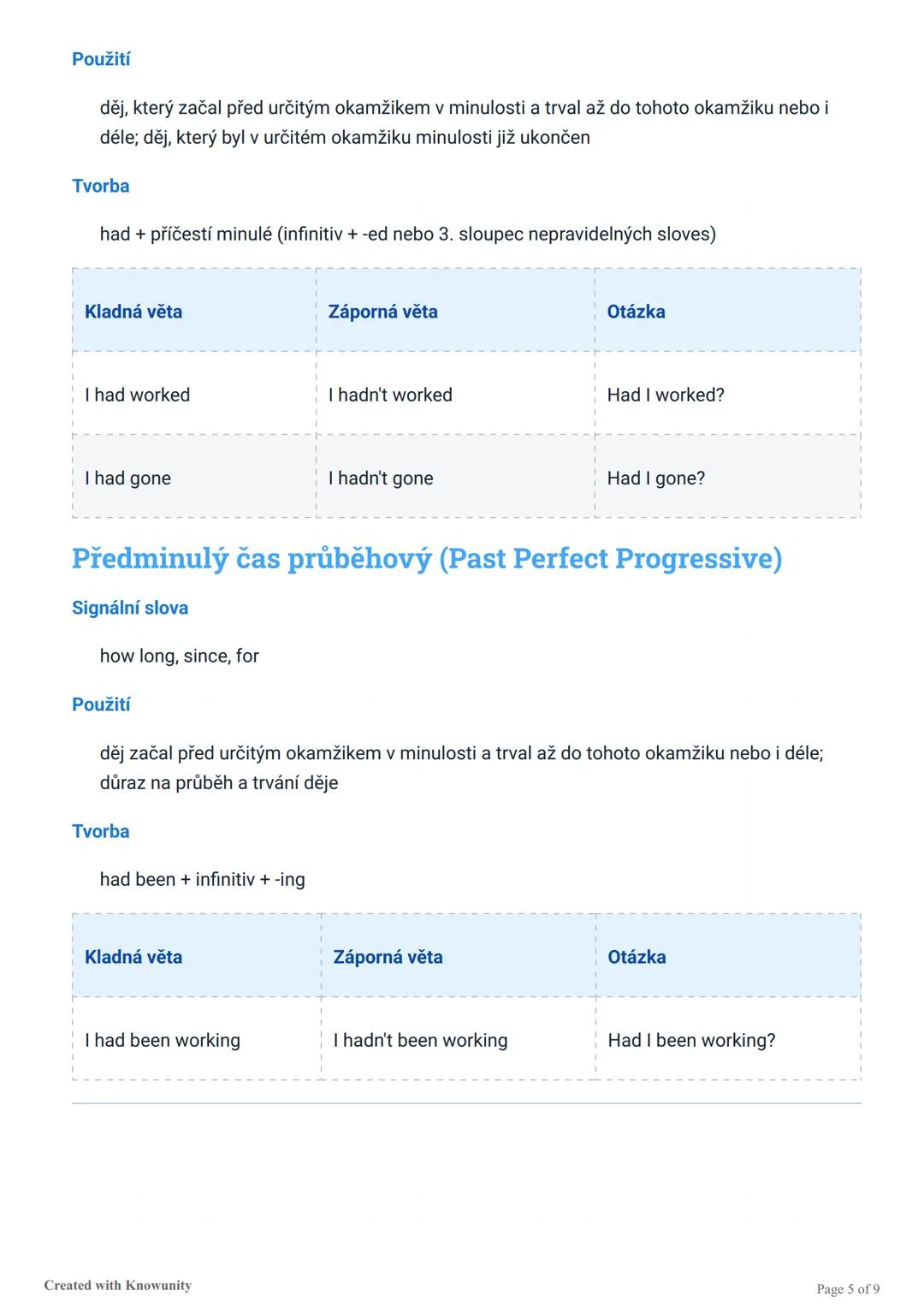Screen dimensions: 924x1307
Task: Click the "Page 5 of 9" indicator
Action: tap(848, 1288)
